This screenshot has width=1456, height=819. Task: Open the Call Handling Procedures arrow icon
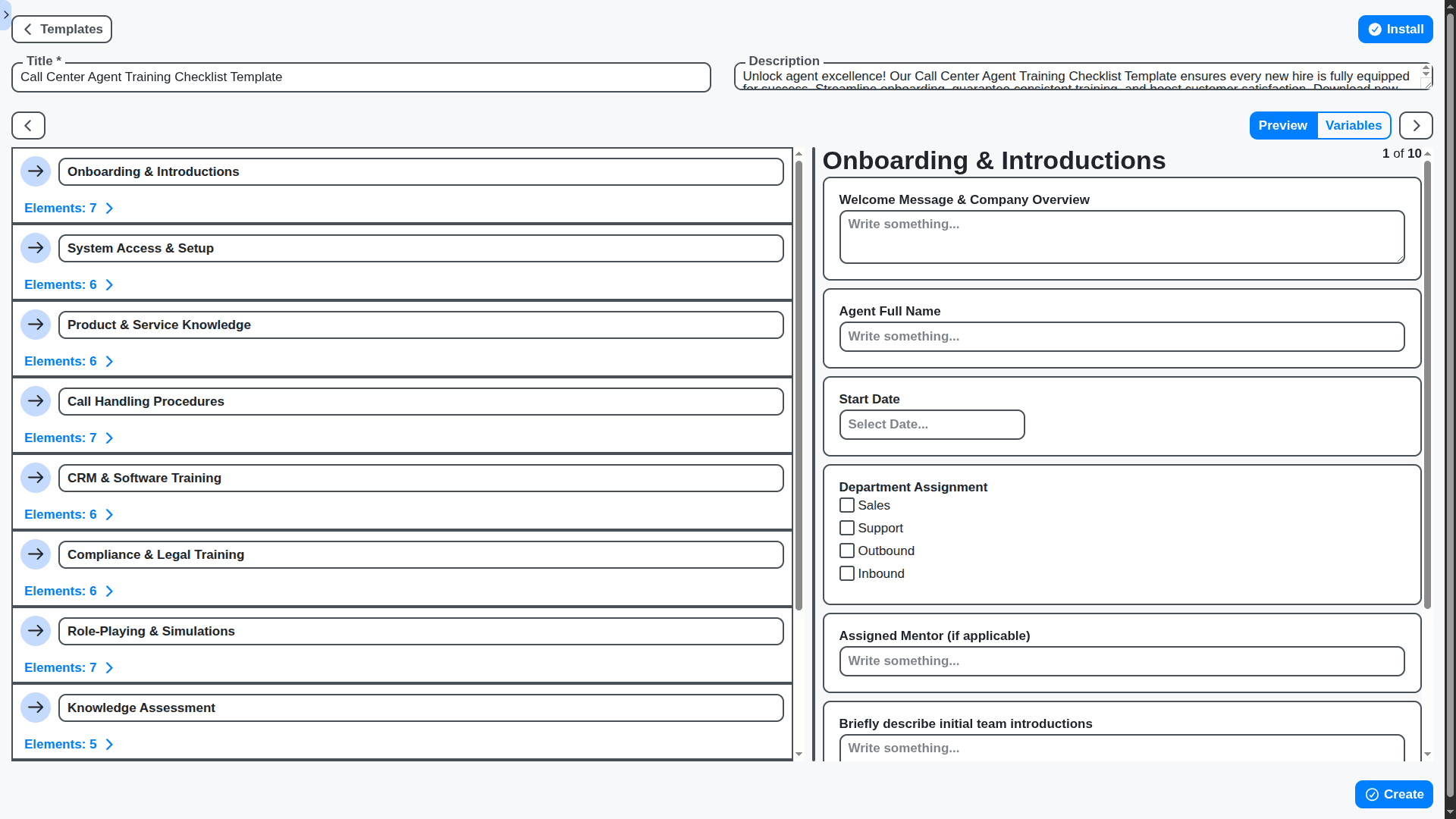click(36, 401)
